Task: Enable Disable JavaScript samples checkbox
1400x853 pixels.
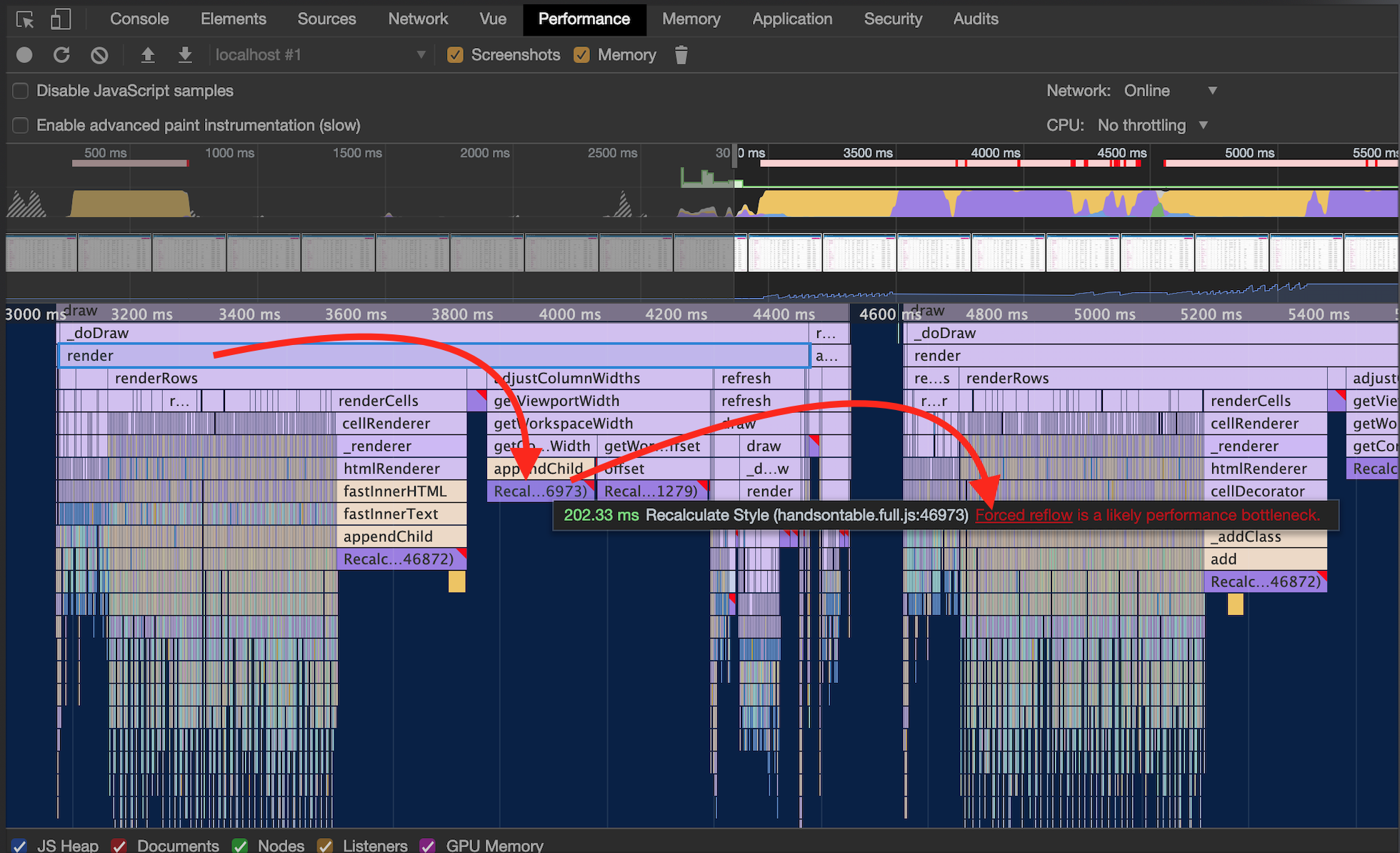Action: (21, 91)
